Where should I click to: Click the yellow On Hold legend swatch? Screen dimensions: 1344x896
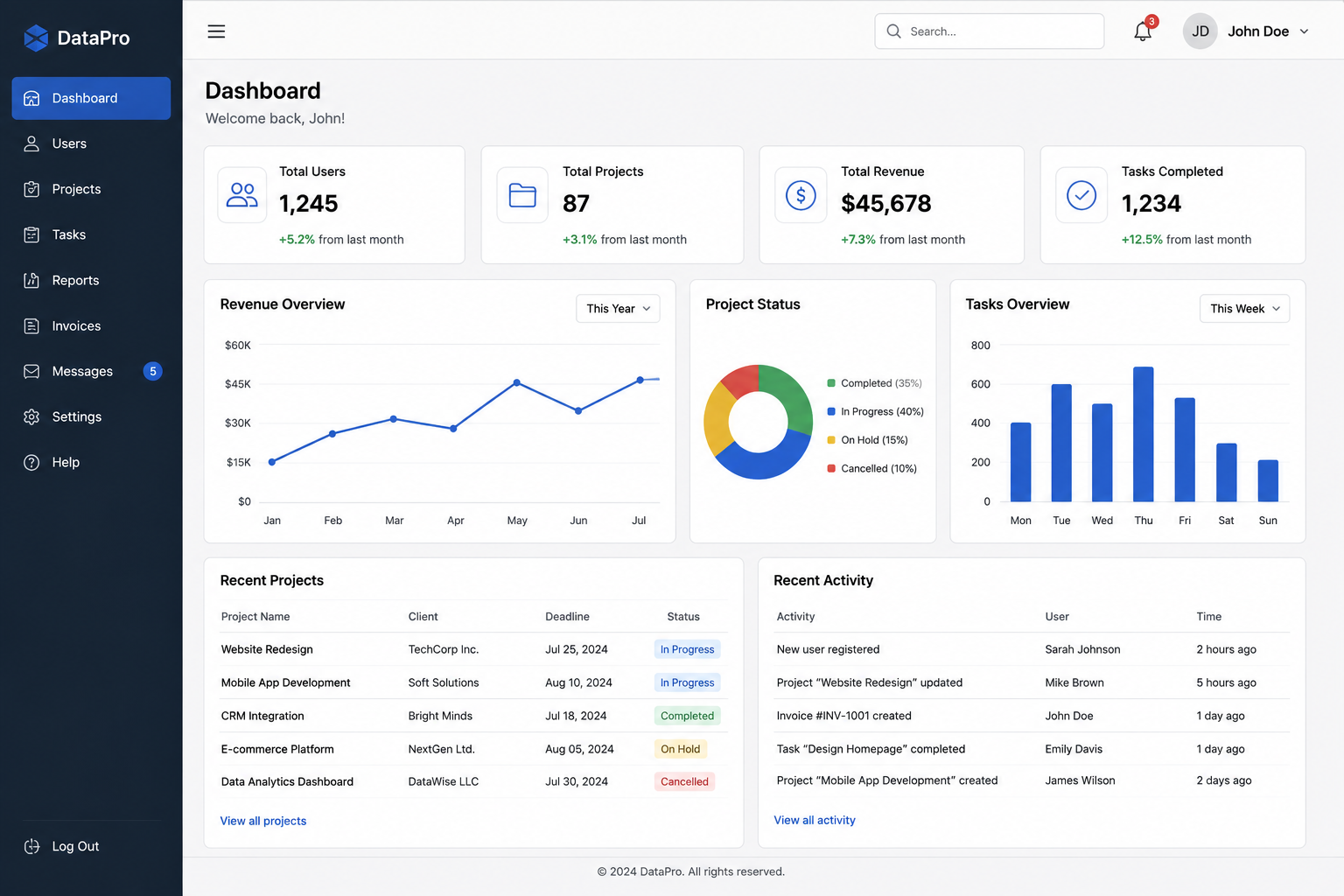click(x=831, y=440)
